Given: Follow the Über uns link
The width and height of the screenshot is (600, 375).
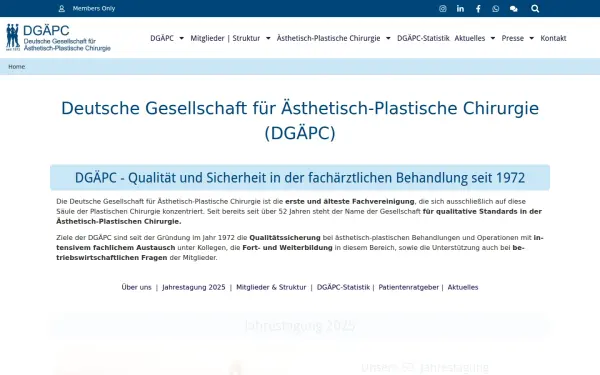Looking at the screenshot, I should pos(137,287).
